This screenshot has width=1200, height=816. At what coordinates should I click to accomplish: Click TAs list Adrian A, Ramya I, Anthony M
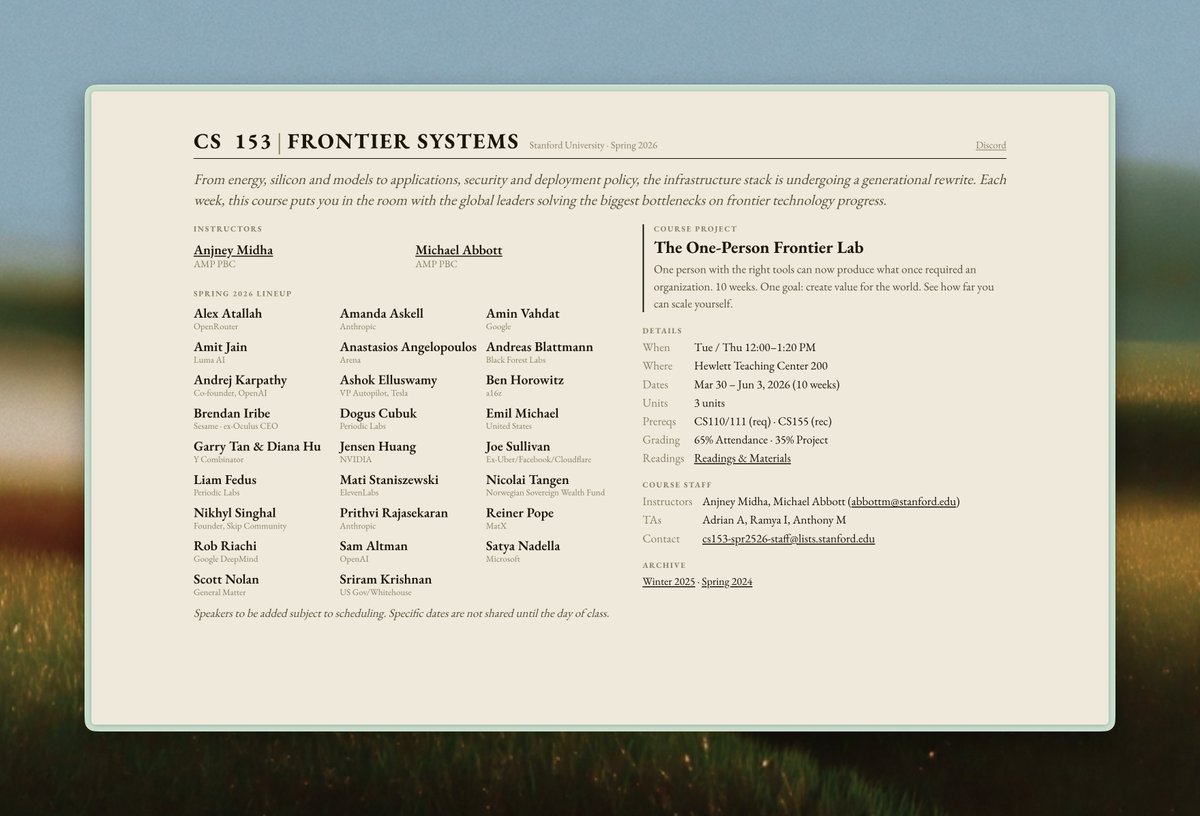[x=774, y=520]
